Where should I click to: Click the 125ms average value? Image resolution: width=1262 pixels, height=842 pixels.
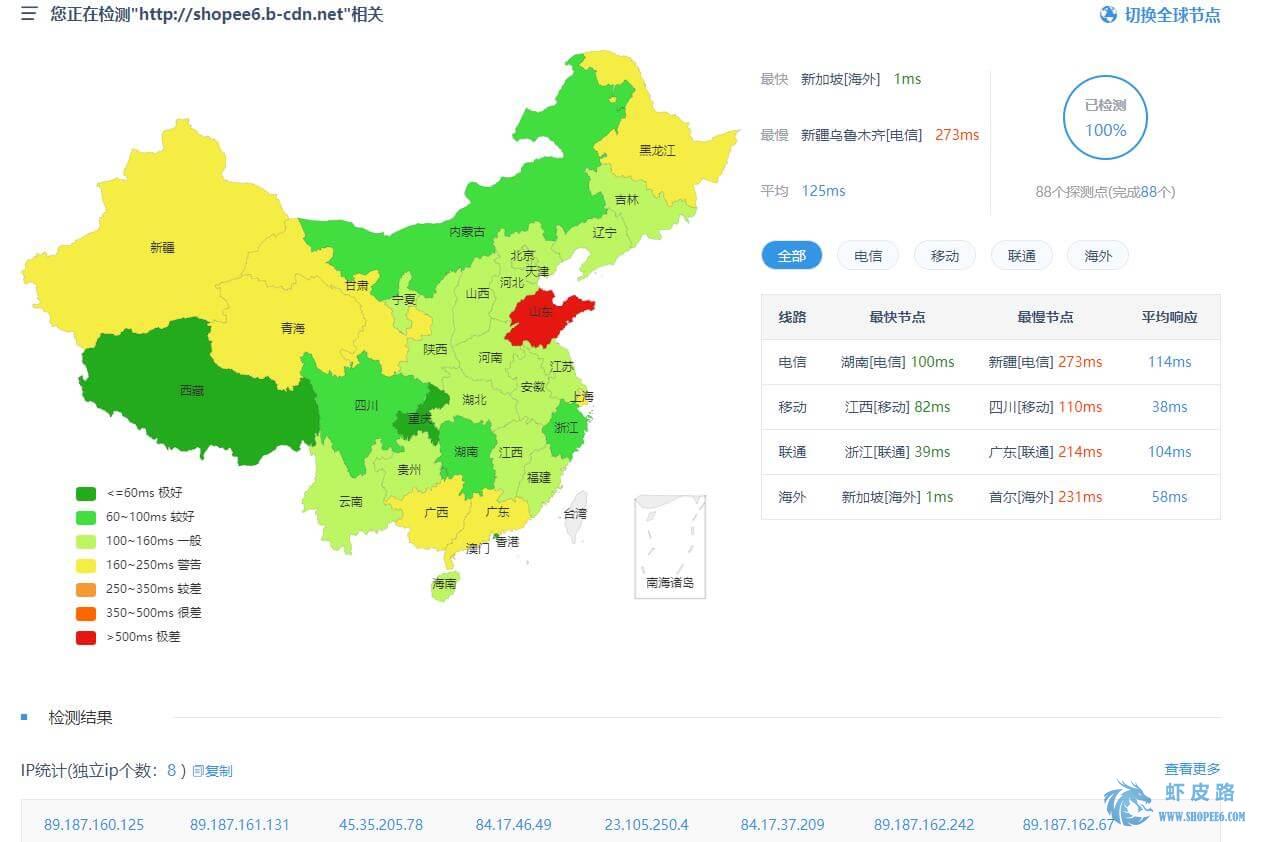823,191
